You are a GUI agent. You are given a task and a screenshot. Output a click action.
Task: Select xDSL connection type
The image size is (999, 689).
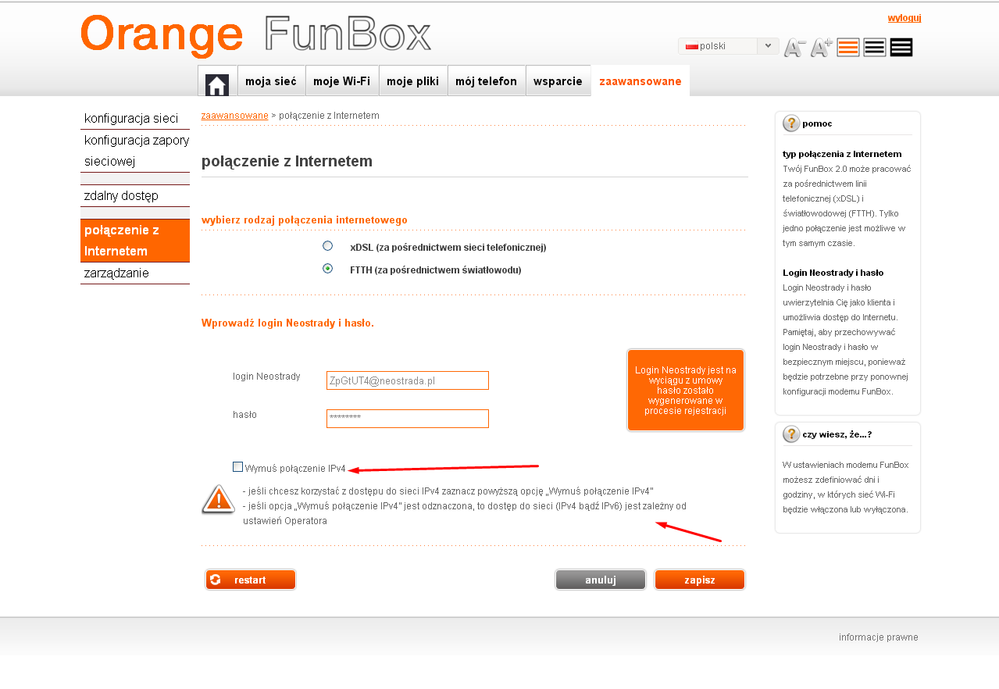(x=327, y=246)
